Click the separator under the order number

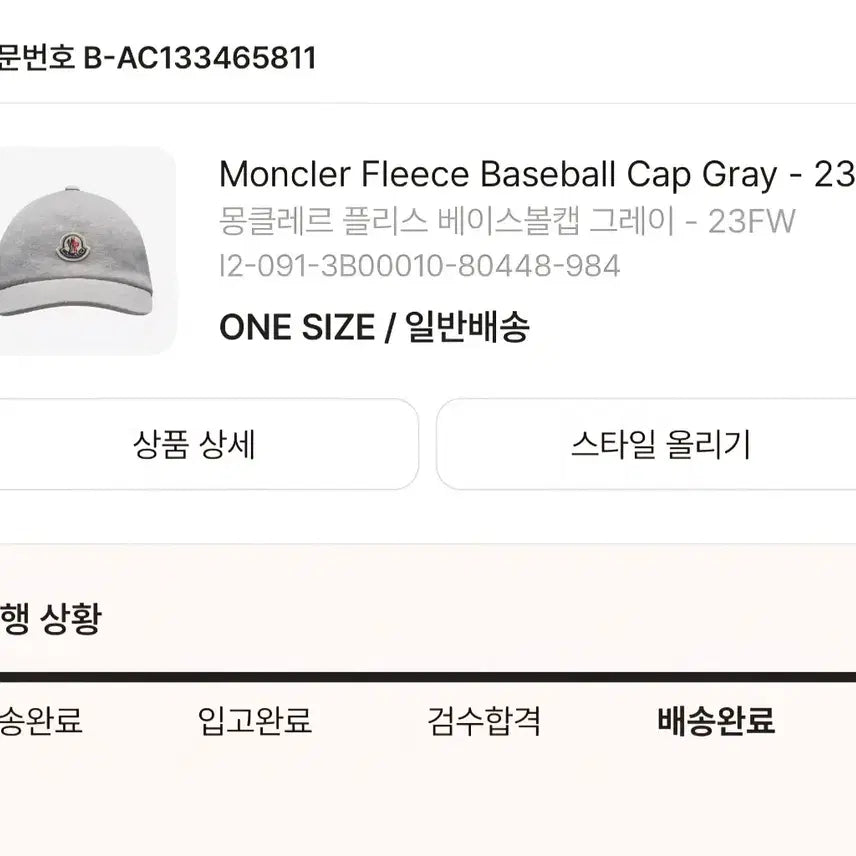tap(428, 101)
